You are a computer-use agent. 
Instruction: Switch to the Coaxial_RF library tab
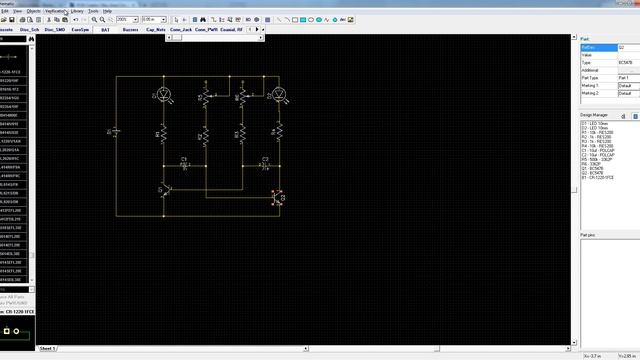(231, 30)
